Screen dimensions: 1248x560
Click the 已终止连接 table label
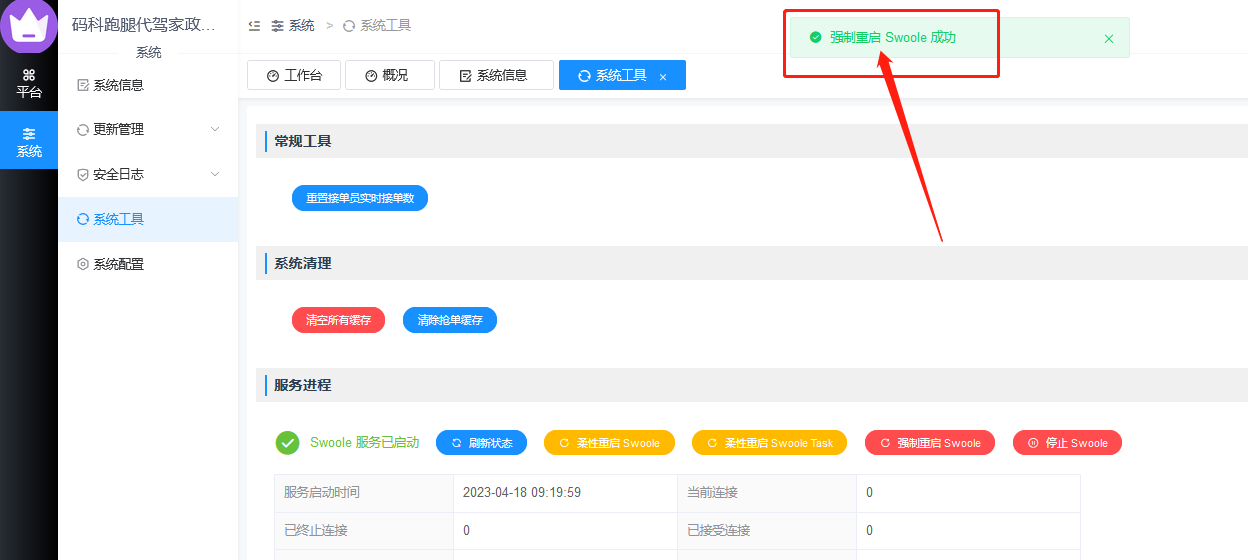pyautogui.click(x=316, y=530)
